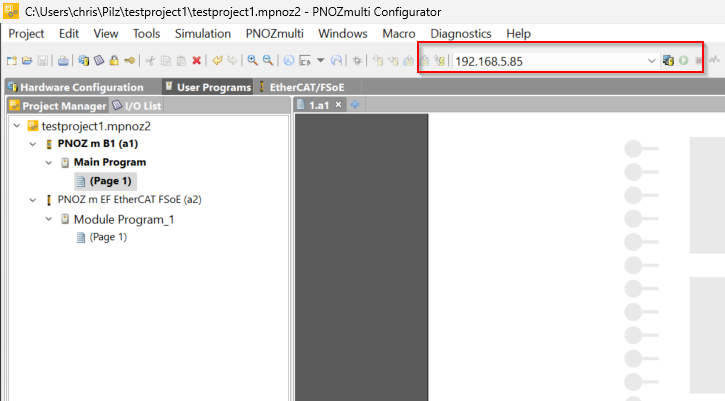Click the striped I/O list toolbar icon

point(99,61)
